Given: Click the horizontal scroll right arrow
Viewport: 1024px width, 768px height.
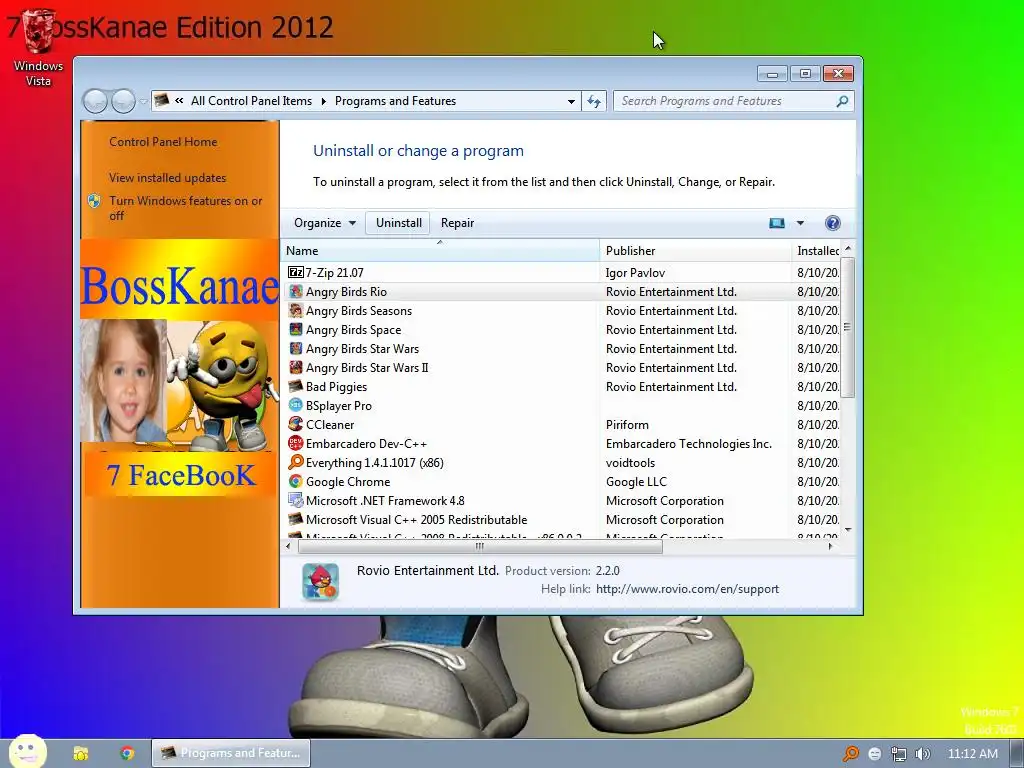Looking at the screenshot, I should click(831, 547).
